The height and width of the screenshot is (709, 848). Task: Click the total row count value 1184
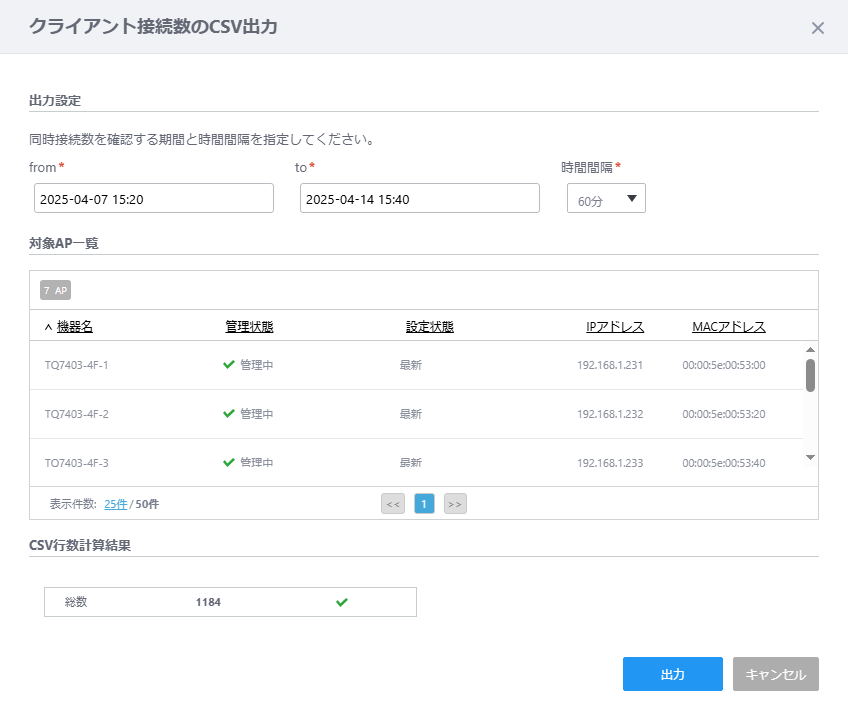208,602
